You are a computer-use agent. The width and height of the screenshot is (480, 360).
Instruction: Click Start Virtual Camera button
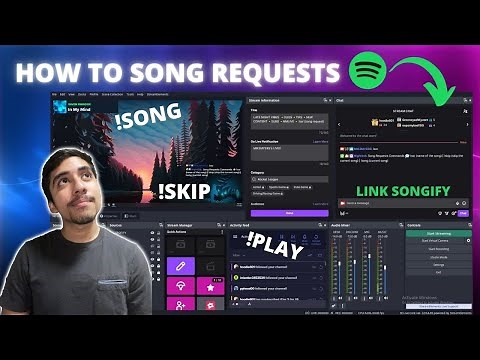point(435,241)
